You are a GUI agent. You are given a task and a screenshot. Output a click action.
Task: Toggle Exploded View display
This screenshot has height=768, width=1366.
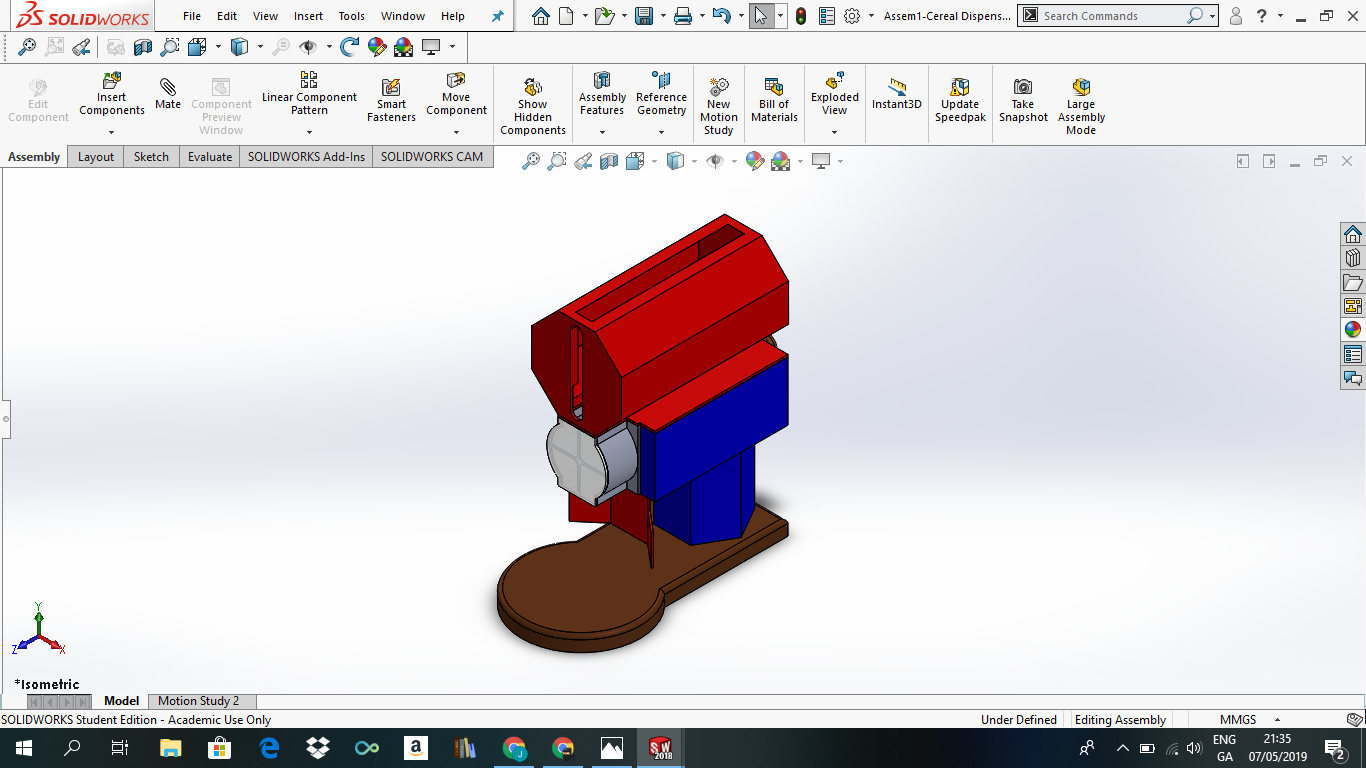[x=833, y=97]
